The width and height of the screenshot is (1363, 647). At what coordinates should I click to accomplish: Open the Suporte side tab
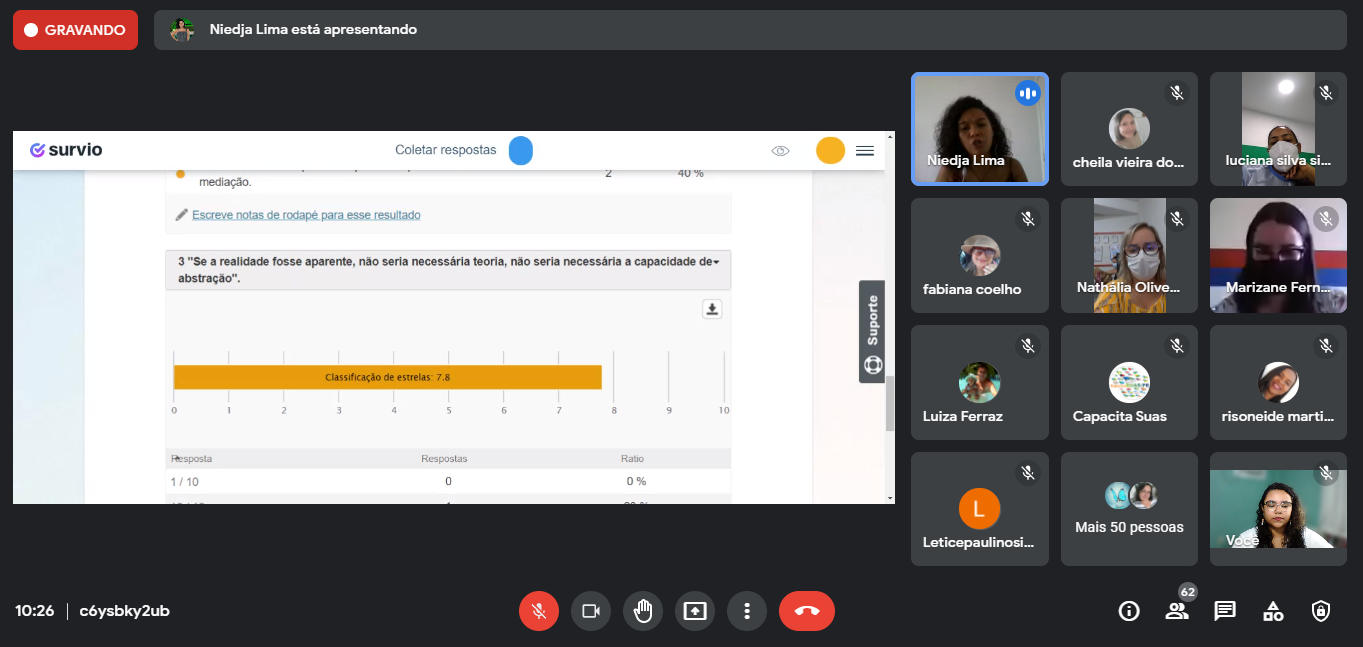click(872, 331)
